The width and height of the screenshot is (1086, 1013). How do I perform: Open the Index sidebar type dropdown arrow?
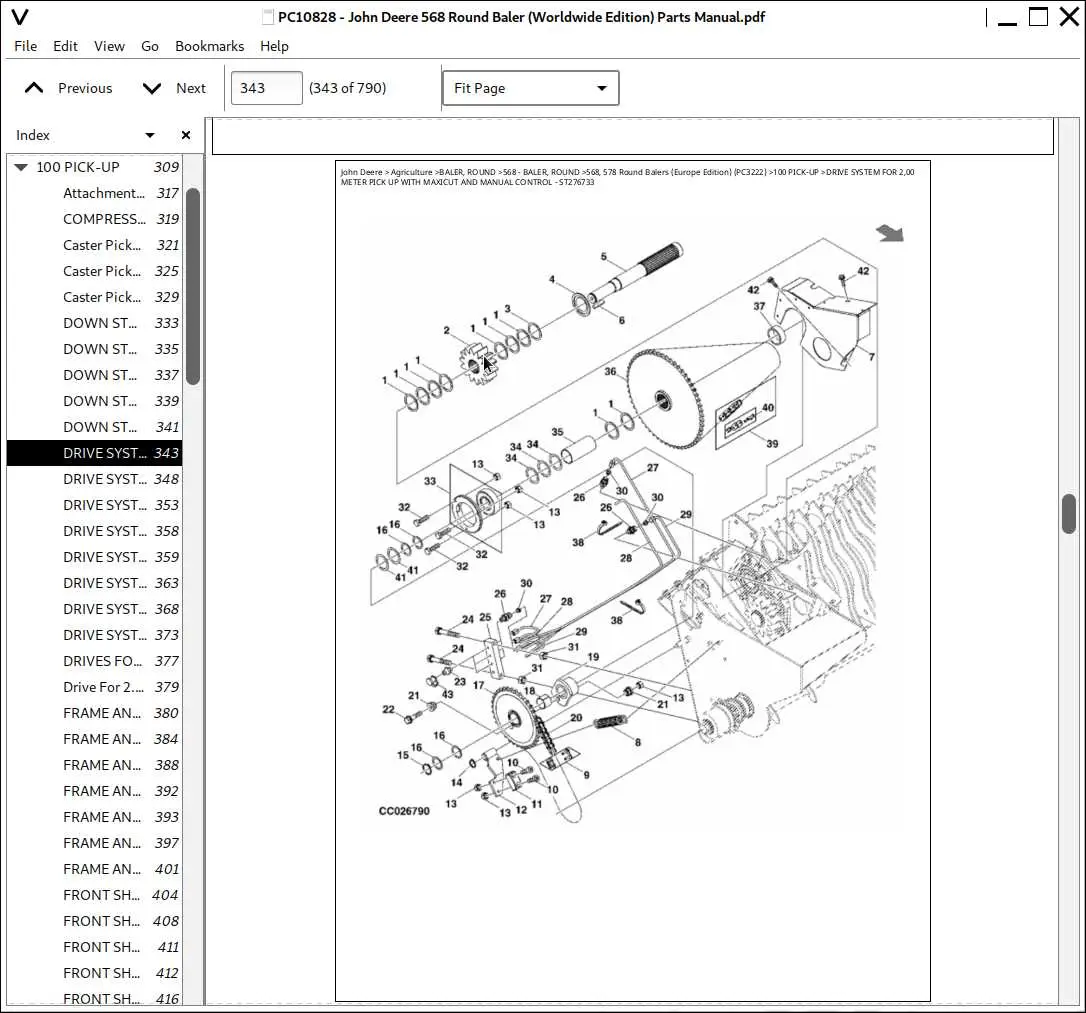[150, 135]
